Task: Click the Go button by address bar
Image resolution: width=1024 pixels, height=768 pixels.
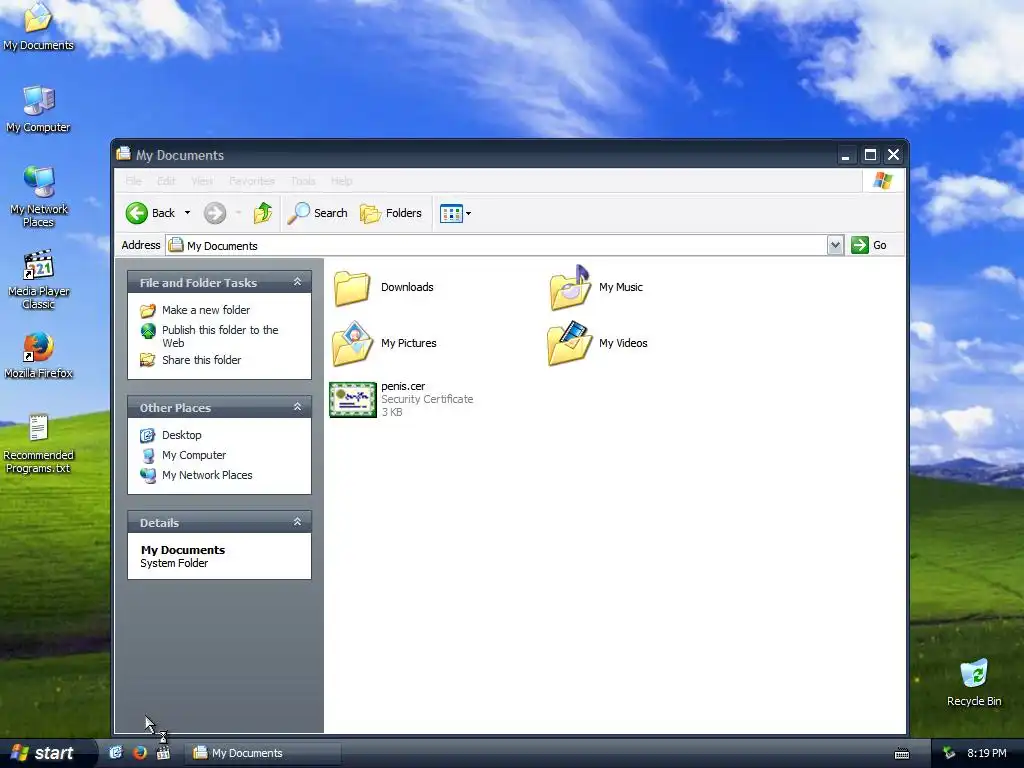Action: (869, 245)
